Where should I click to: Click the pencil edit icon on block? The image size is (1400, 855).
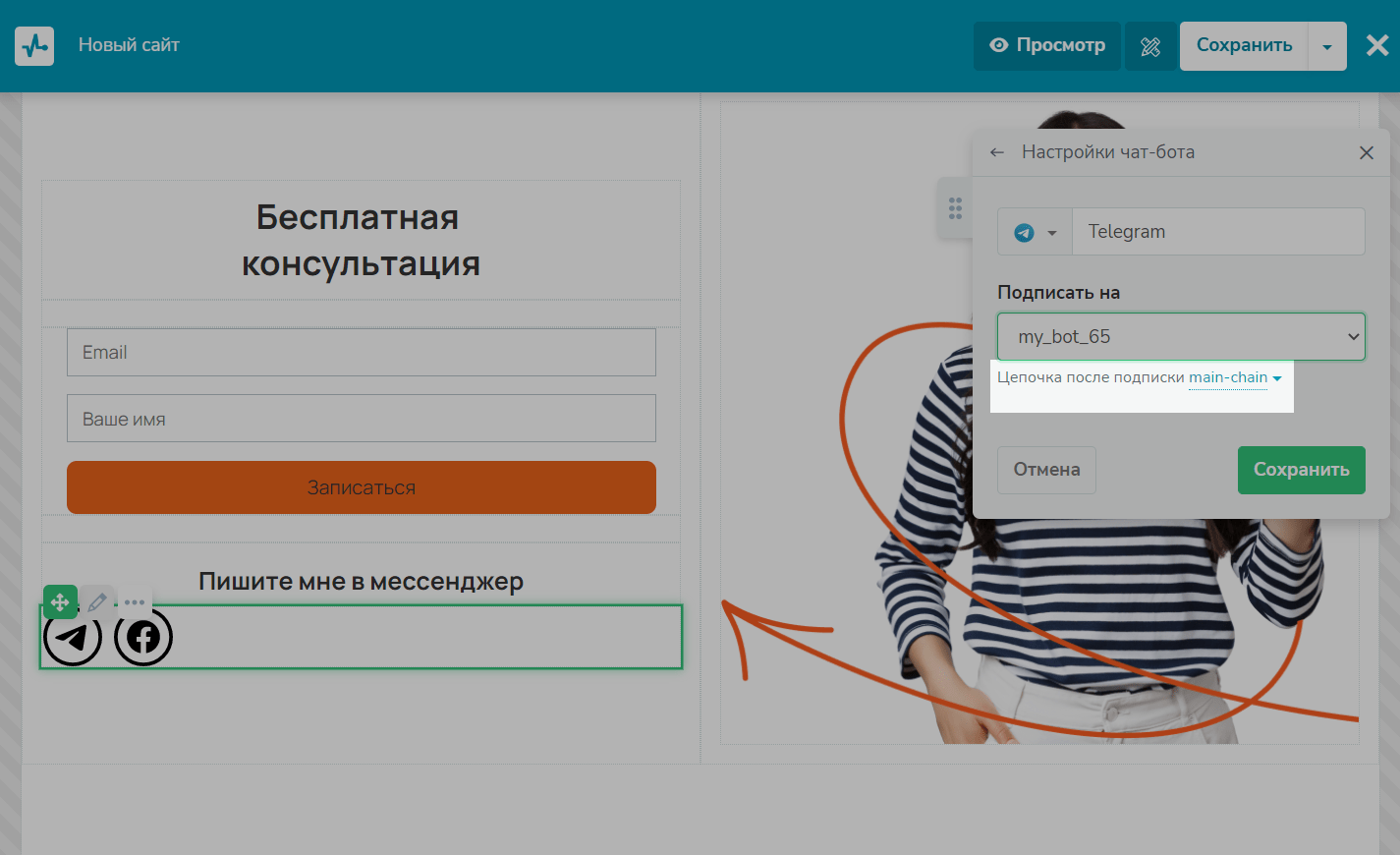(97, 601)
